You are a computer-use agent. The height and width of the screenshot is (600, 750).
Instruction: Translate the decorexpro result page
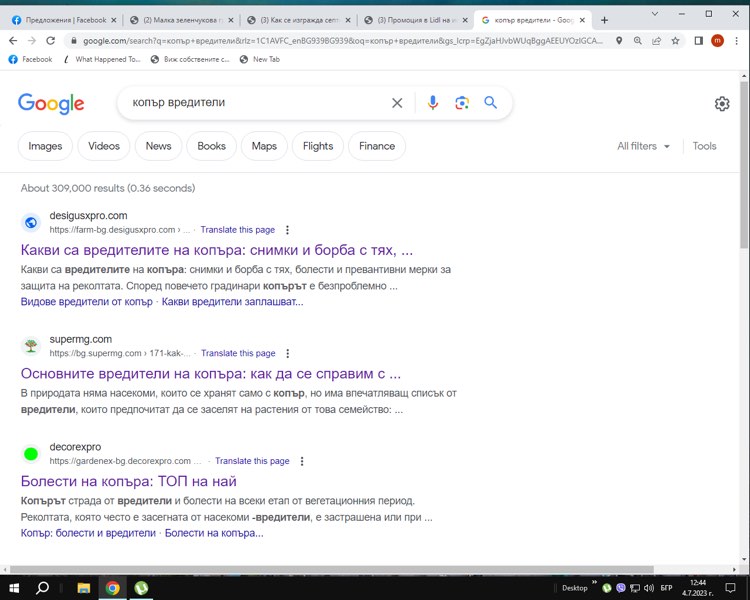click(252, 461)
